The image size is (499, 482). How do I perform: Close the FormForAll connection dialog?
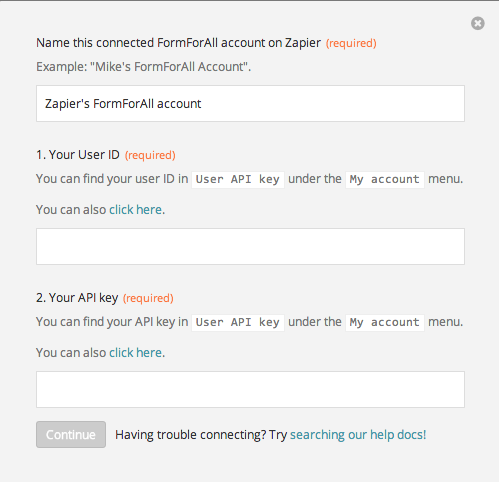478,23
